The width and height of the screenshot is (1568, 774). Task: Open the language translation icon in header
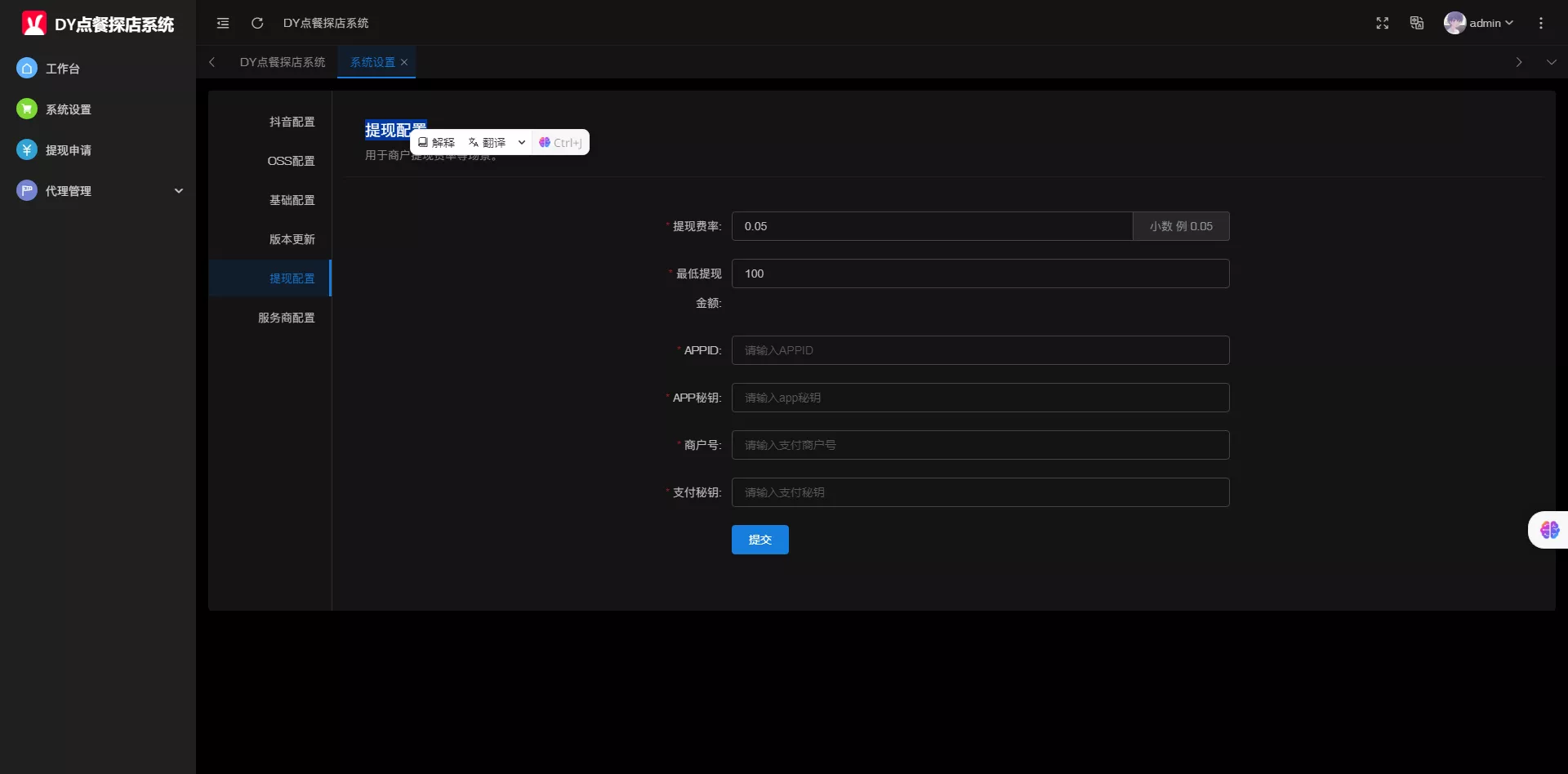point(1417,23)
